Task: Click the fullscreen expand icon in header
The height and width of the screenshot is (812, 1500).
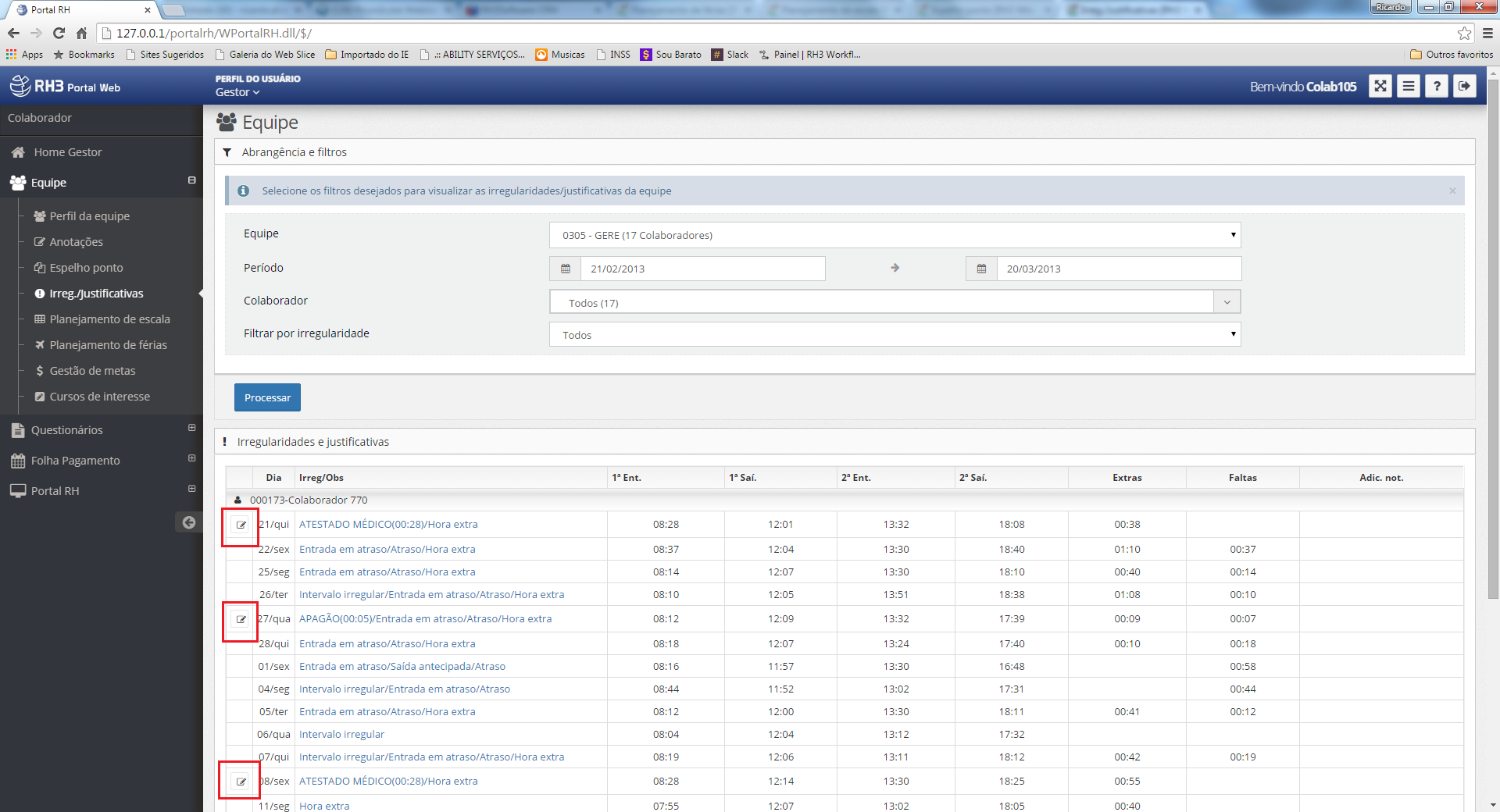Action: point(1380,86)
